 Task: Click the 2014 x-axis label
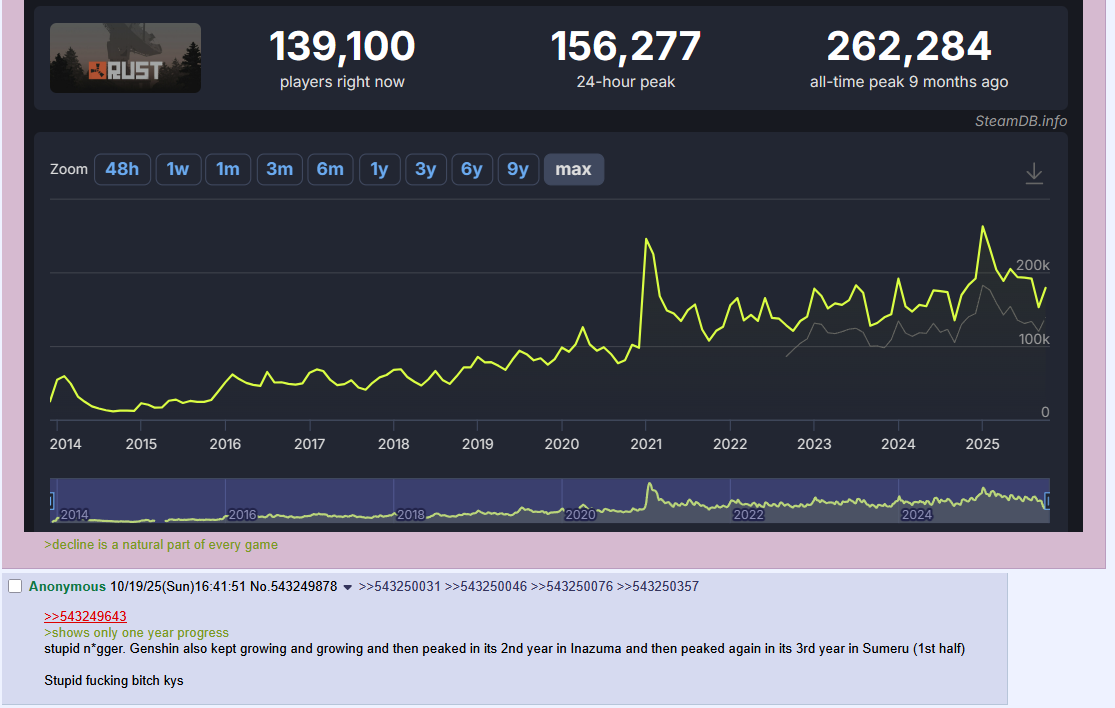tap(65, 444)
